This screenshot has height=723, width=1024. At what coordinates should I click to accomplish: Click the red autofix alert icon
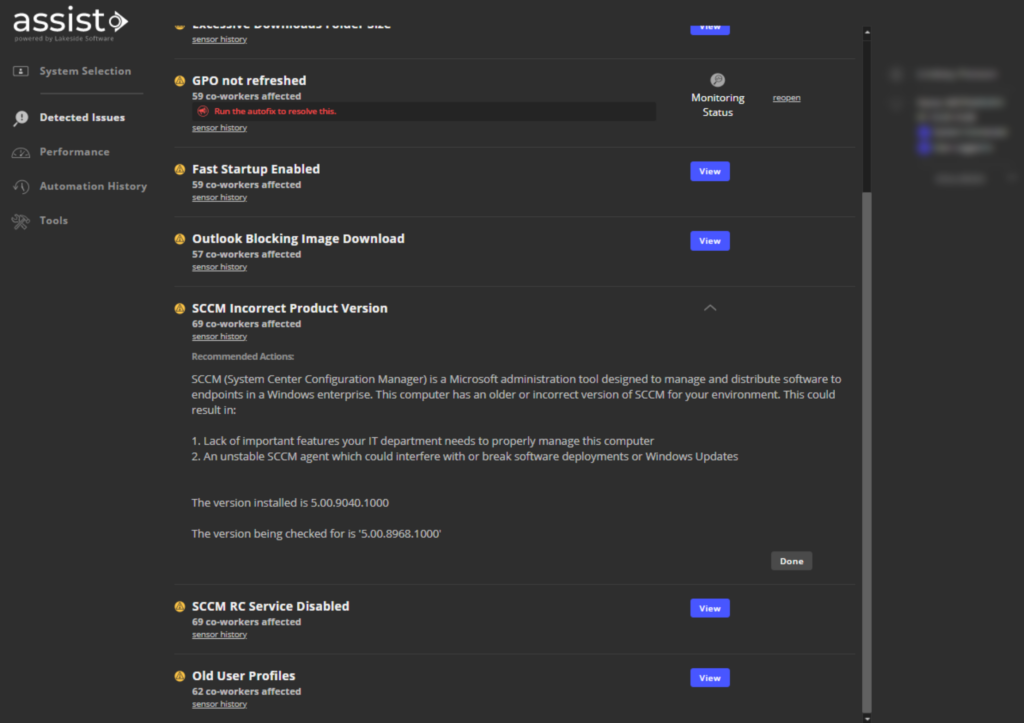203,111
